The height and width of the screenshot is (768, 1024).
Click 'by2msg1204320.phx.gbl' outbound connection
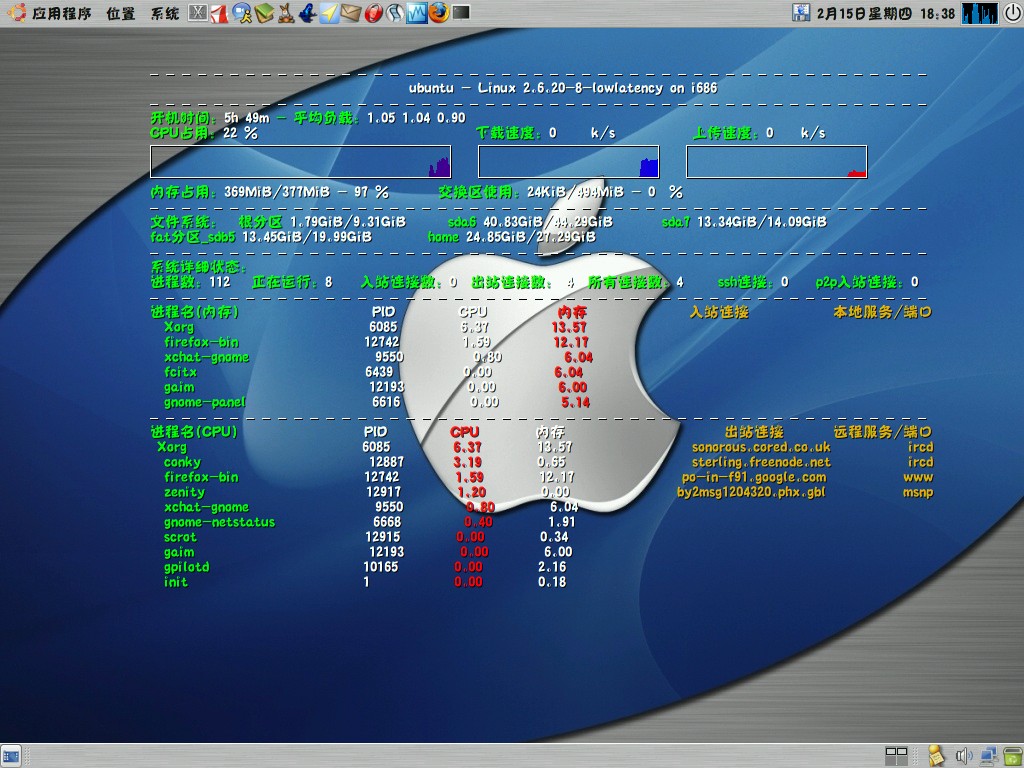[x=751, y=492]
